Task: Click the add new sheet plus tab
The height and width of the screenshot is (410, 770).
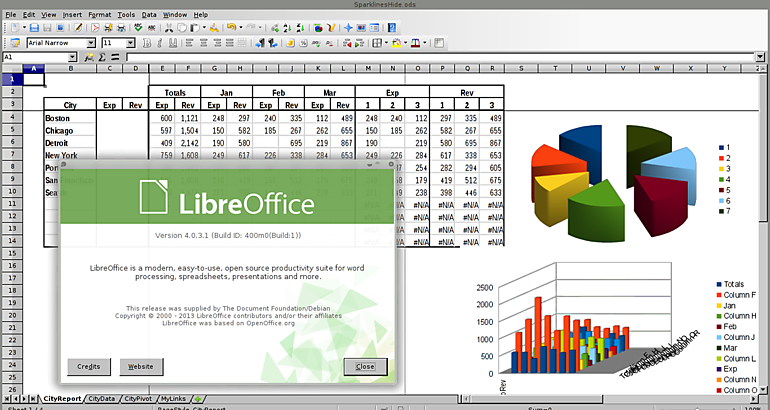Action: pyautogui.click(x=197, y=399)
